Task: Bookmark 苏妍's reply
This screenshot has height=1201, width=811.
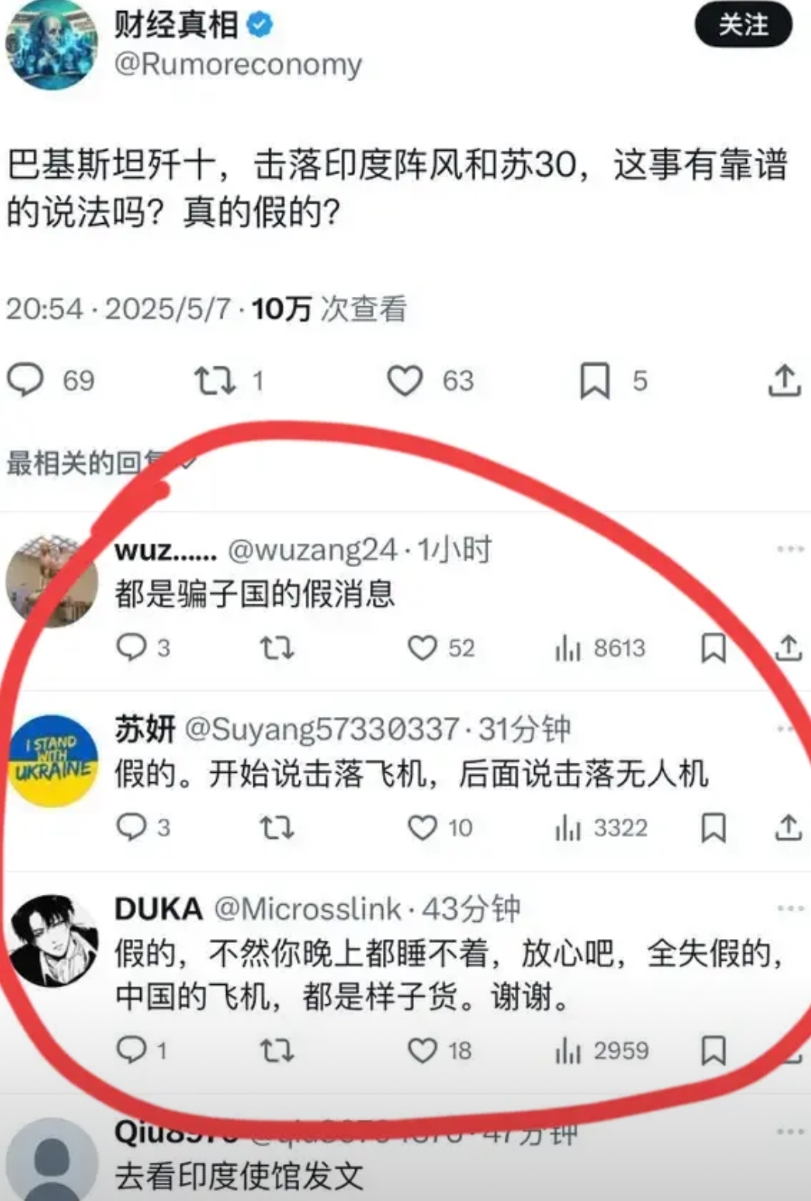Action: [x=713, y=827]
